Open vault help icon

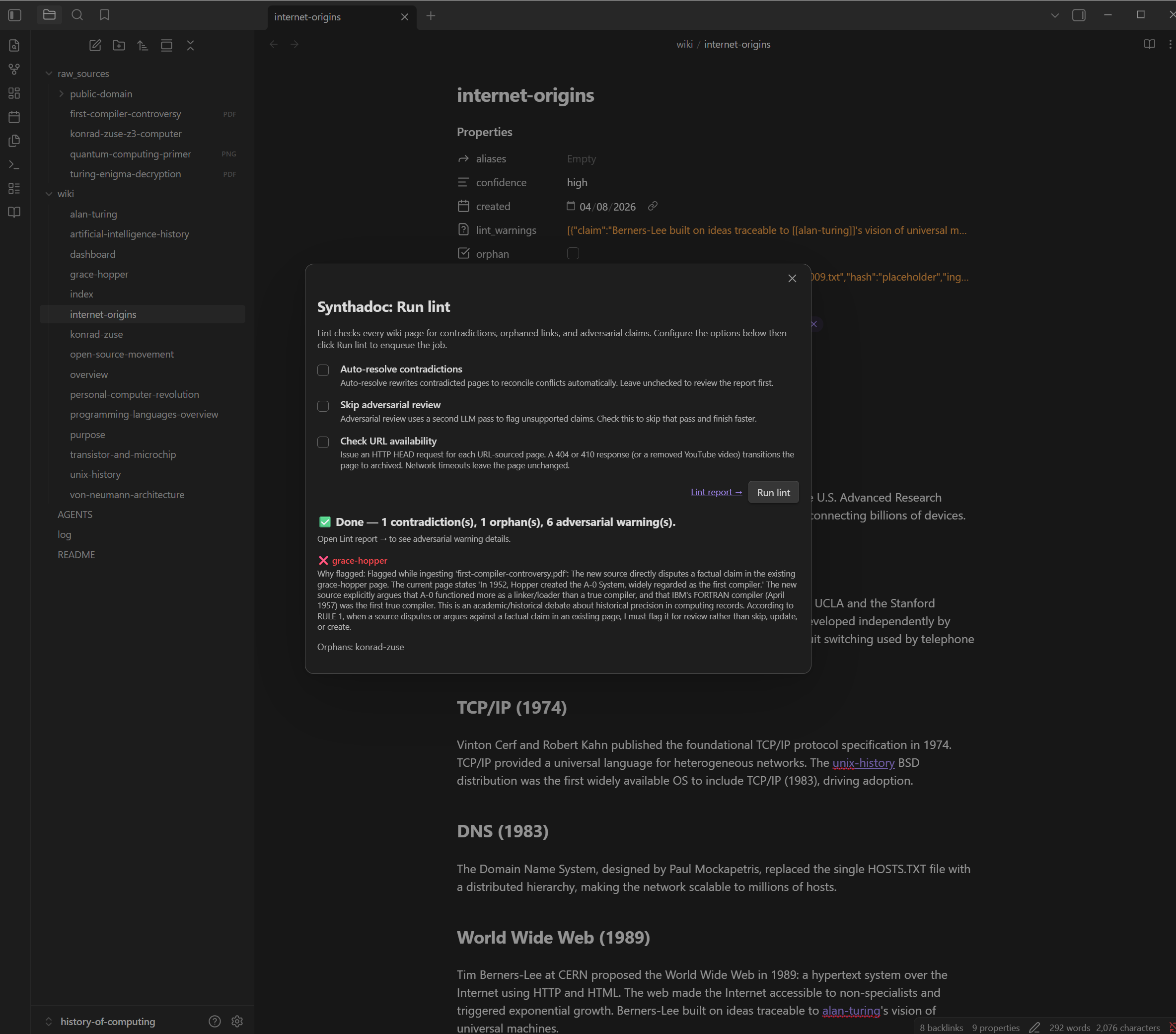coord(215,1022)
